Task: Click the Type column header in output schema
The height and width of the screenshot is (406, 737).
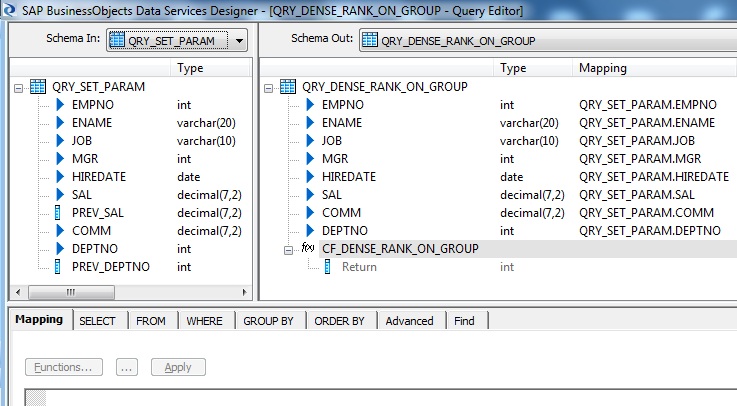Action: (x=533, y=68)
